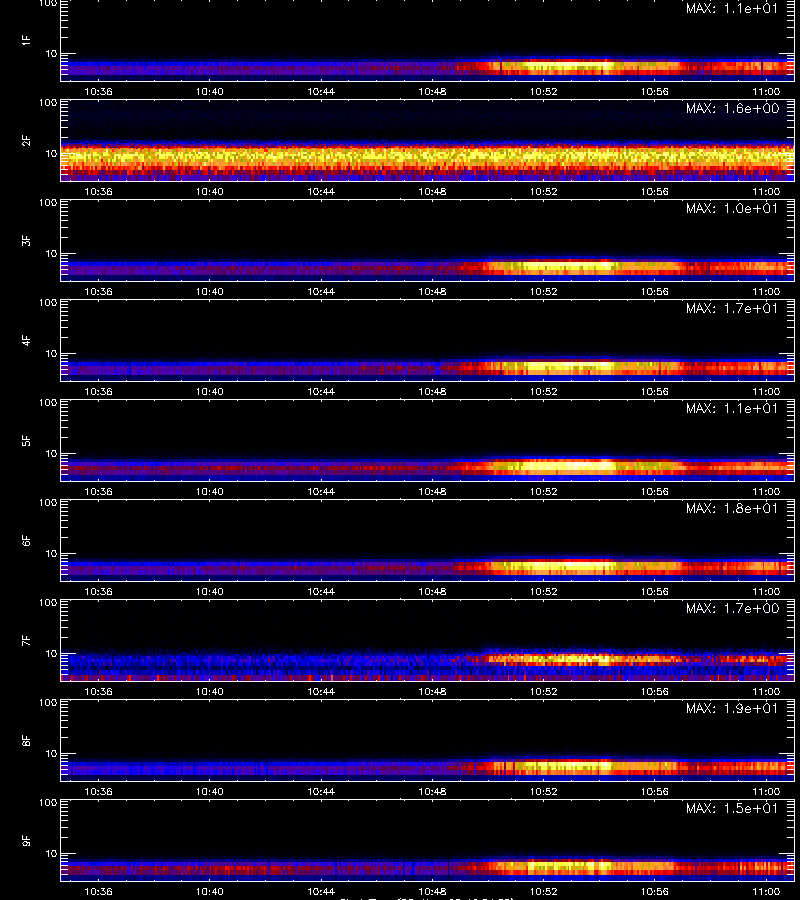800x900 pixels.
Task: Click the 10 y-axis label of the 2F panel
Action: (x=51, y=154)
